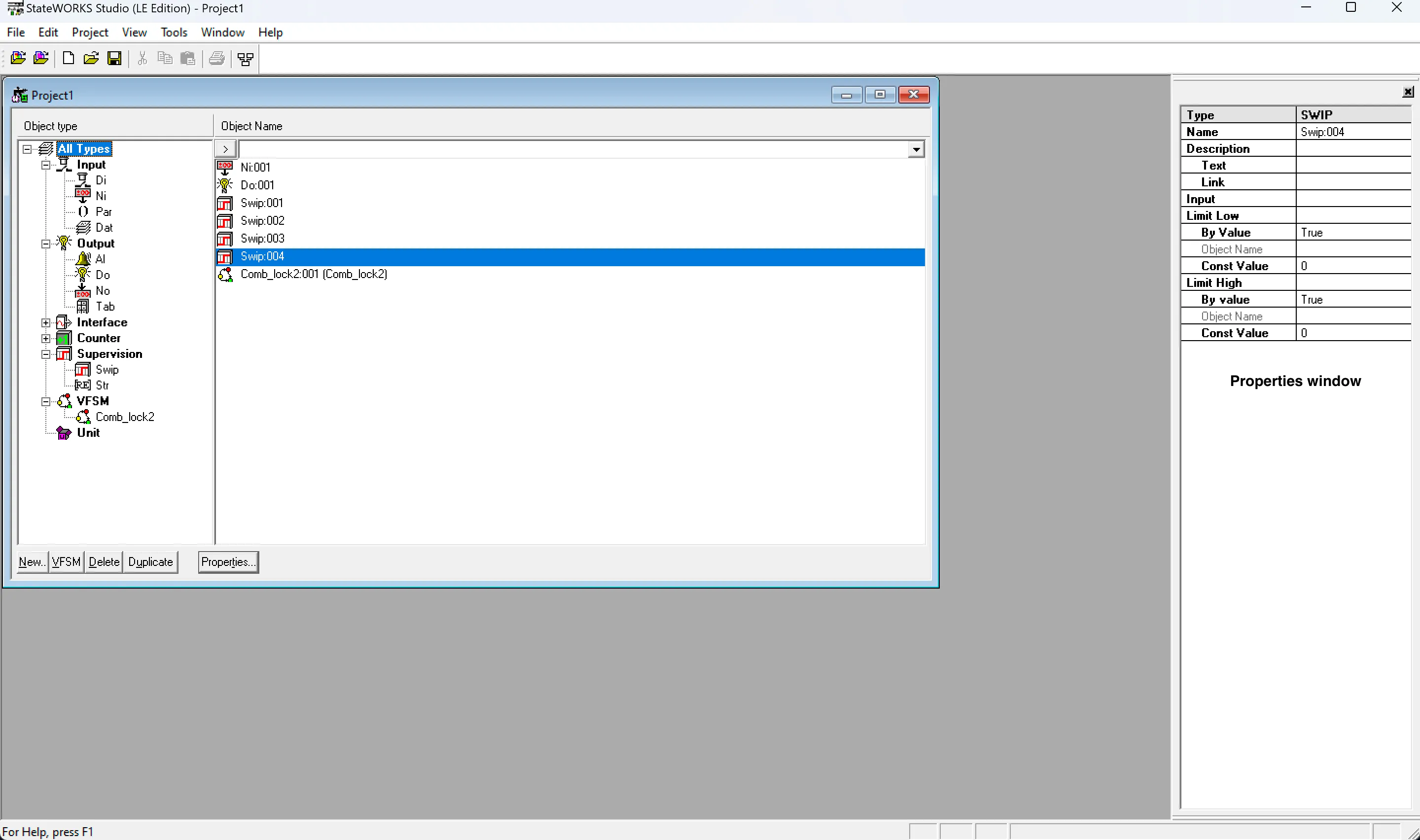The image size is (1420, 840).
Task: Click the Print toolbar icon
Action: click(x=217, y=58)
